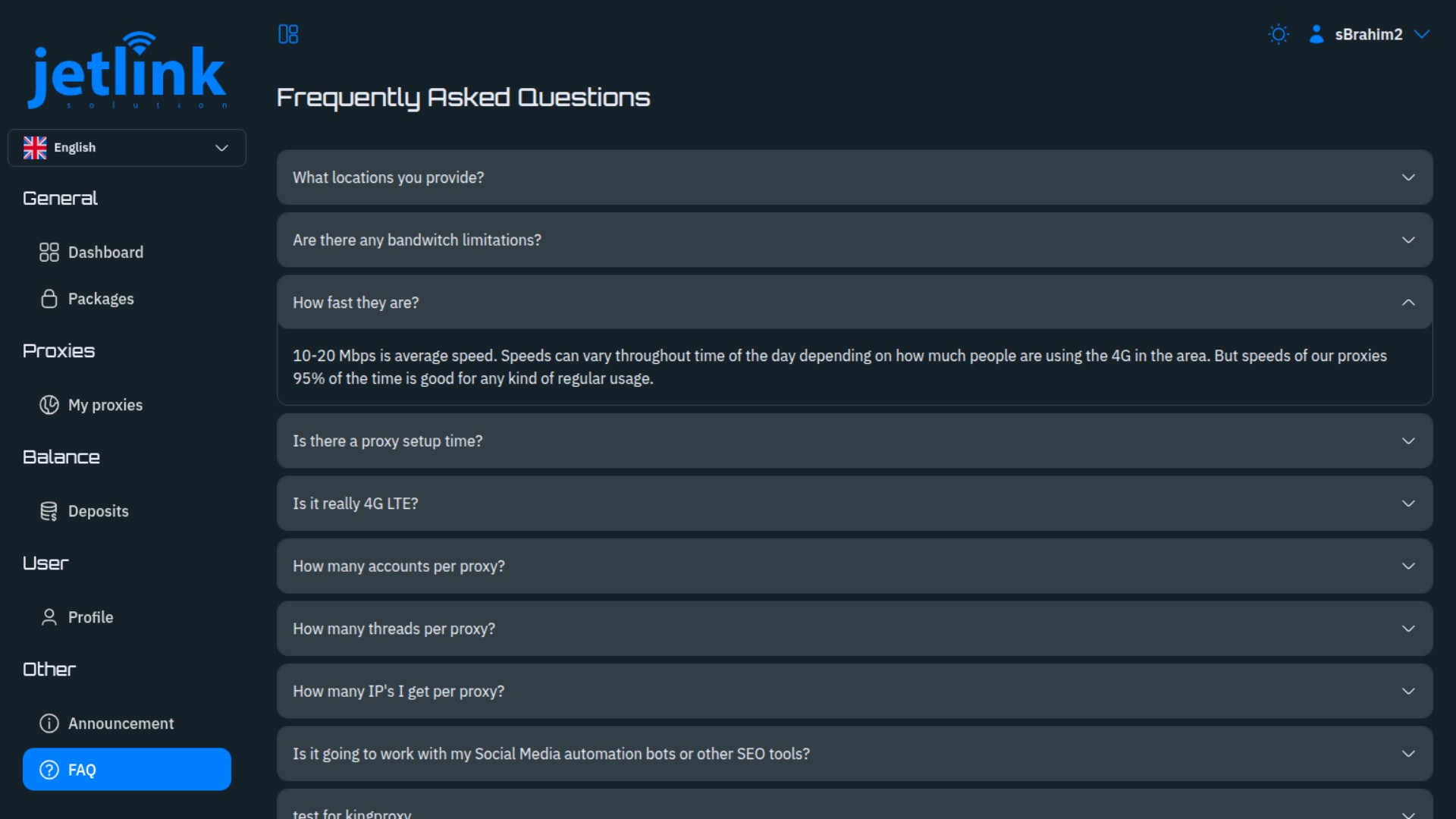Click the Deposits coins icon
The image size is (1456, 819).
pos(49,511)
